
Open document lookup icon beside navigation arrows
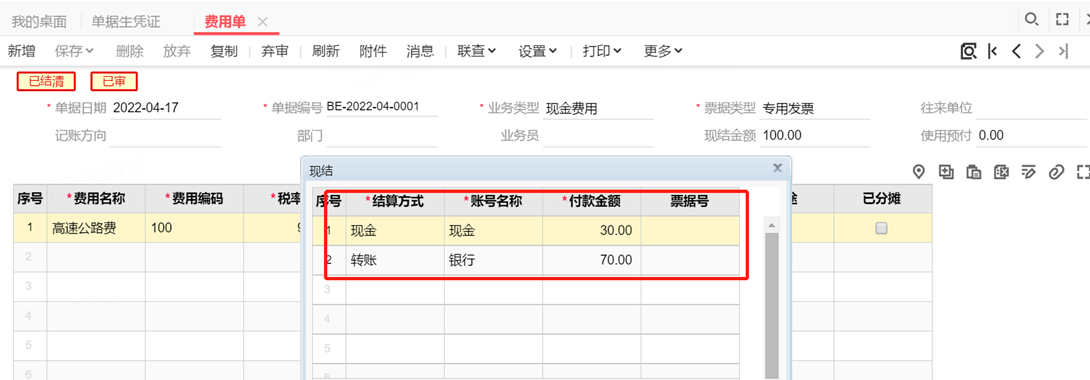968,51
